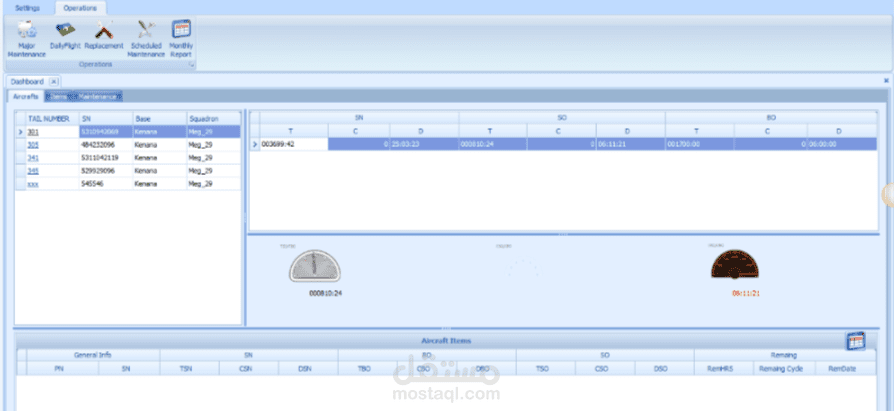894x411 pixels.
Task: Click the row indicator arrow beside 003699:42
Action: (255, 144)
